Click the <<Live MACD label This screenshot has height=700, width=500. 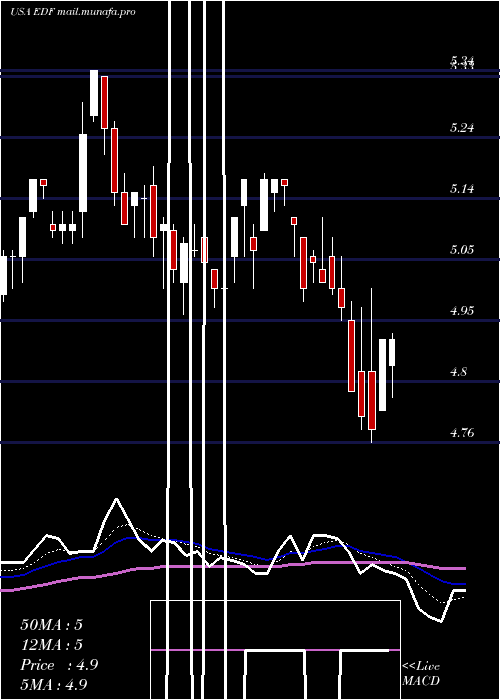pos(421,673)
